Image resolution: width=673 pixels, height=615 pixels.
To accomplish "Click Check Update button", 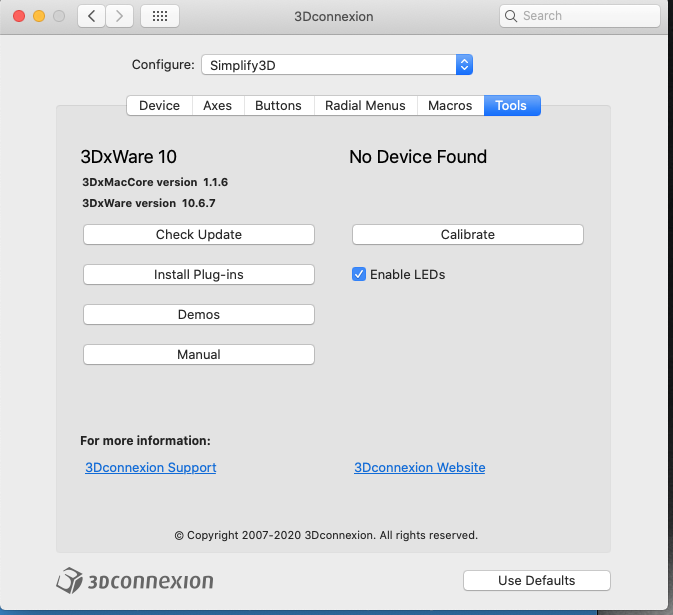I will pos(199,234).
